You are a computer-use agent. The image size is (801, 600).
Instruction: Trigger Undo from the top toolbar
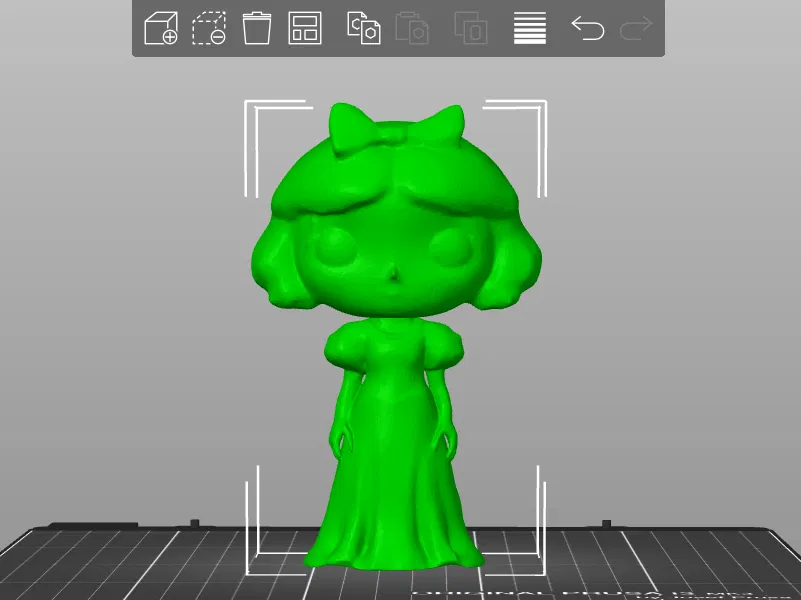pyautogui.click(x=588, y=30)
